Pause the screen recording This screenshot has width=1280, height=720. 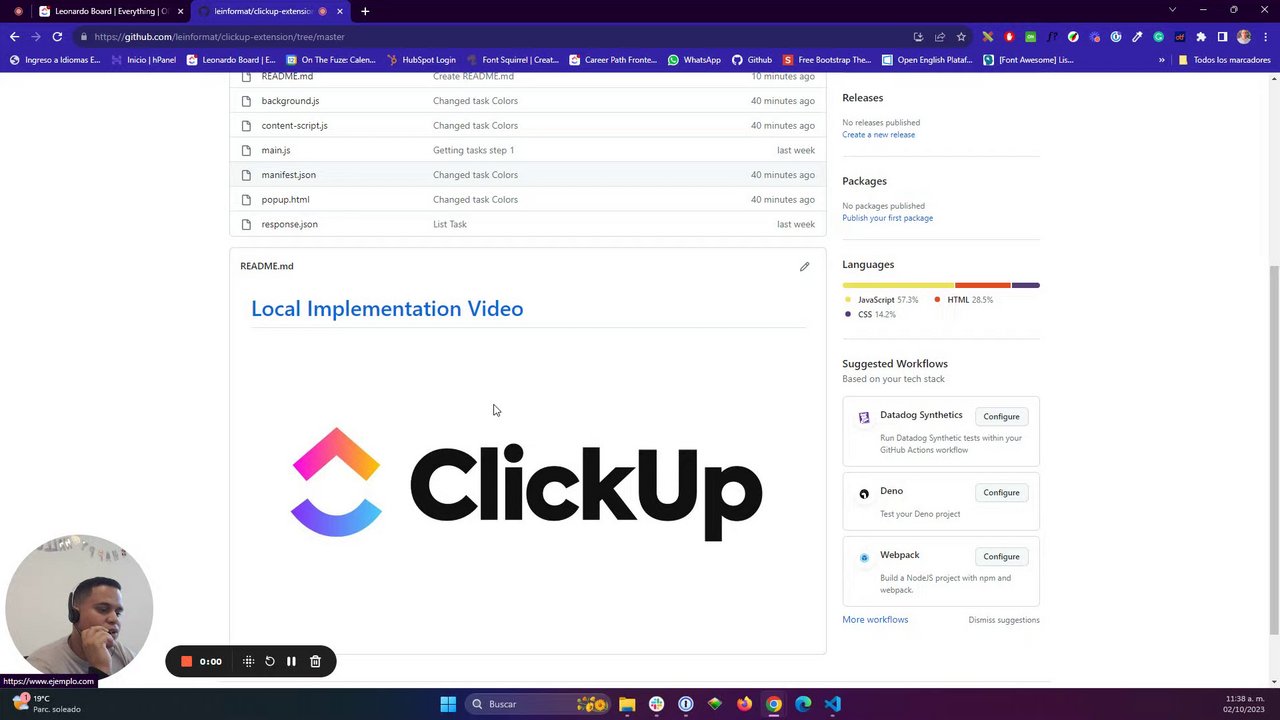pos(291,661)
